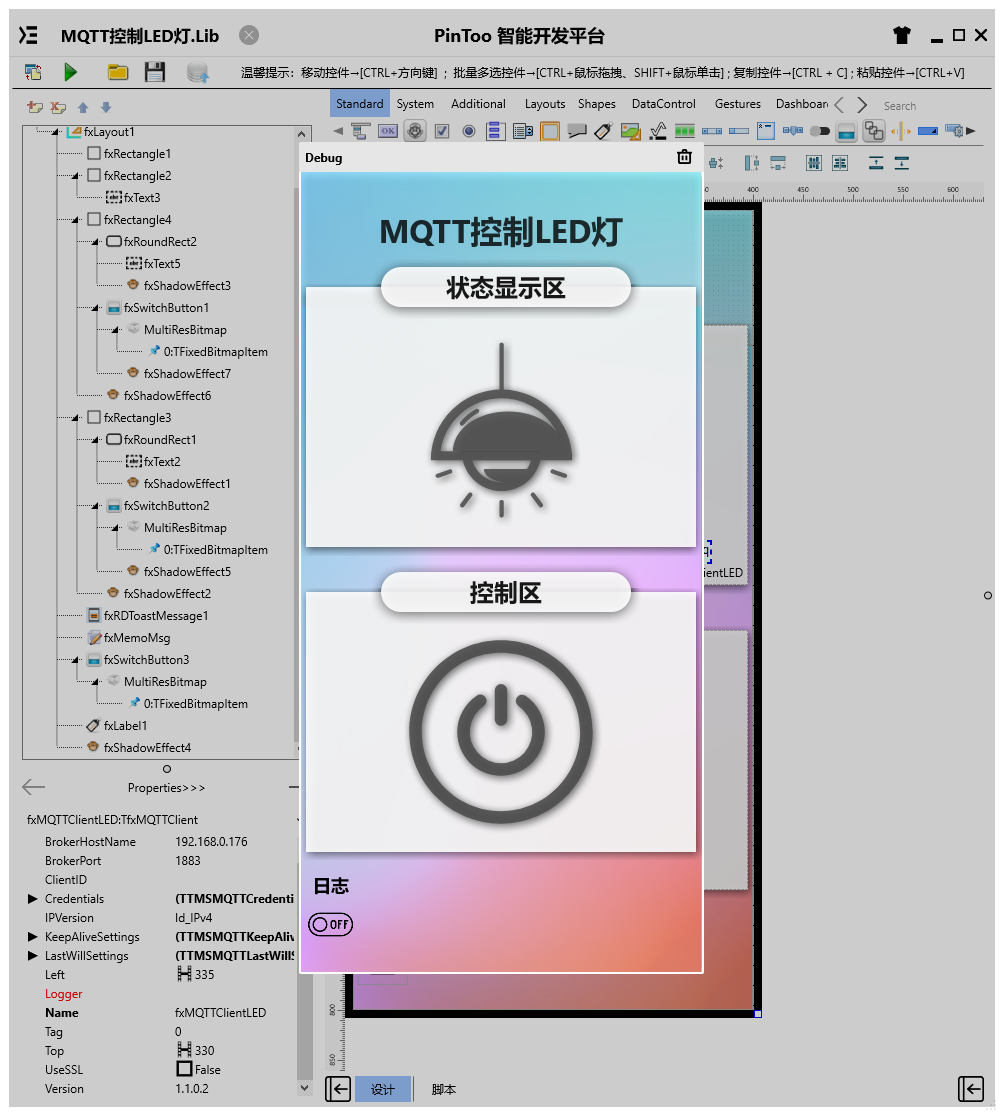Clear the Debug panel with trash icon
The height and width of the screenshot is (1116, 1004).
tap(684, 157)
